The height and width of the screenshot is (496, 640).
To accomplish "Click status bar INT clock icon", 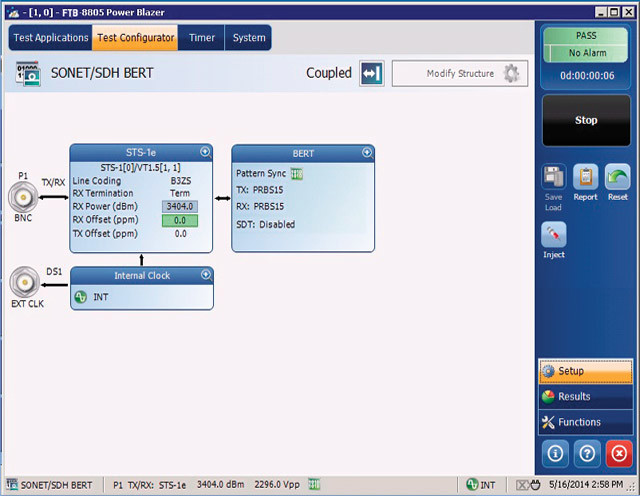I will (472, 485).
